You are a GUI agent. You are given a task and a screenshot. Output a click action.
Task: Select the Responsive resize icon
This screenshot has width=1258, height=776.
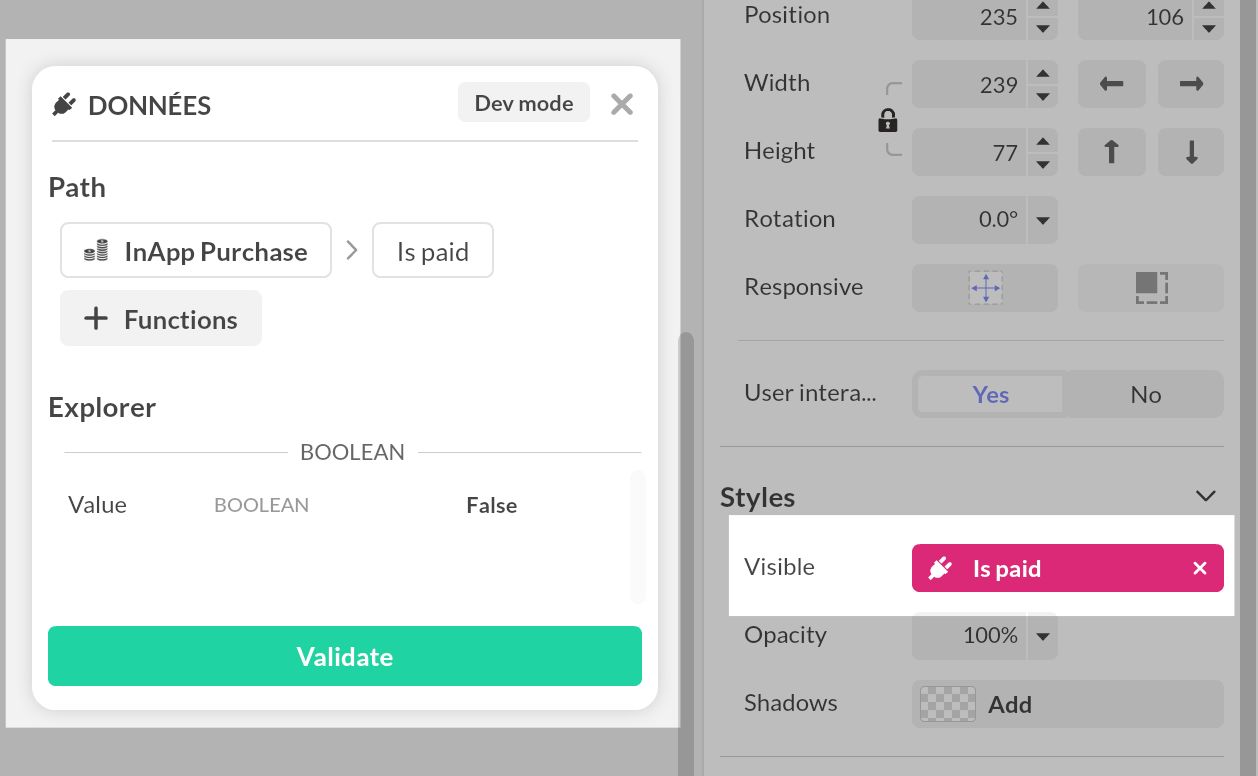tap(1150, 287)
